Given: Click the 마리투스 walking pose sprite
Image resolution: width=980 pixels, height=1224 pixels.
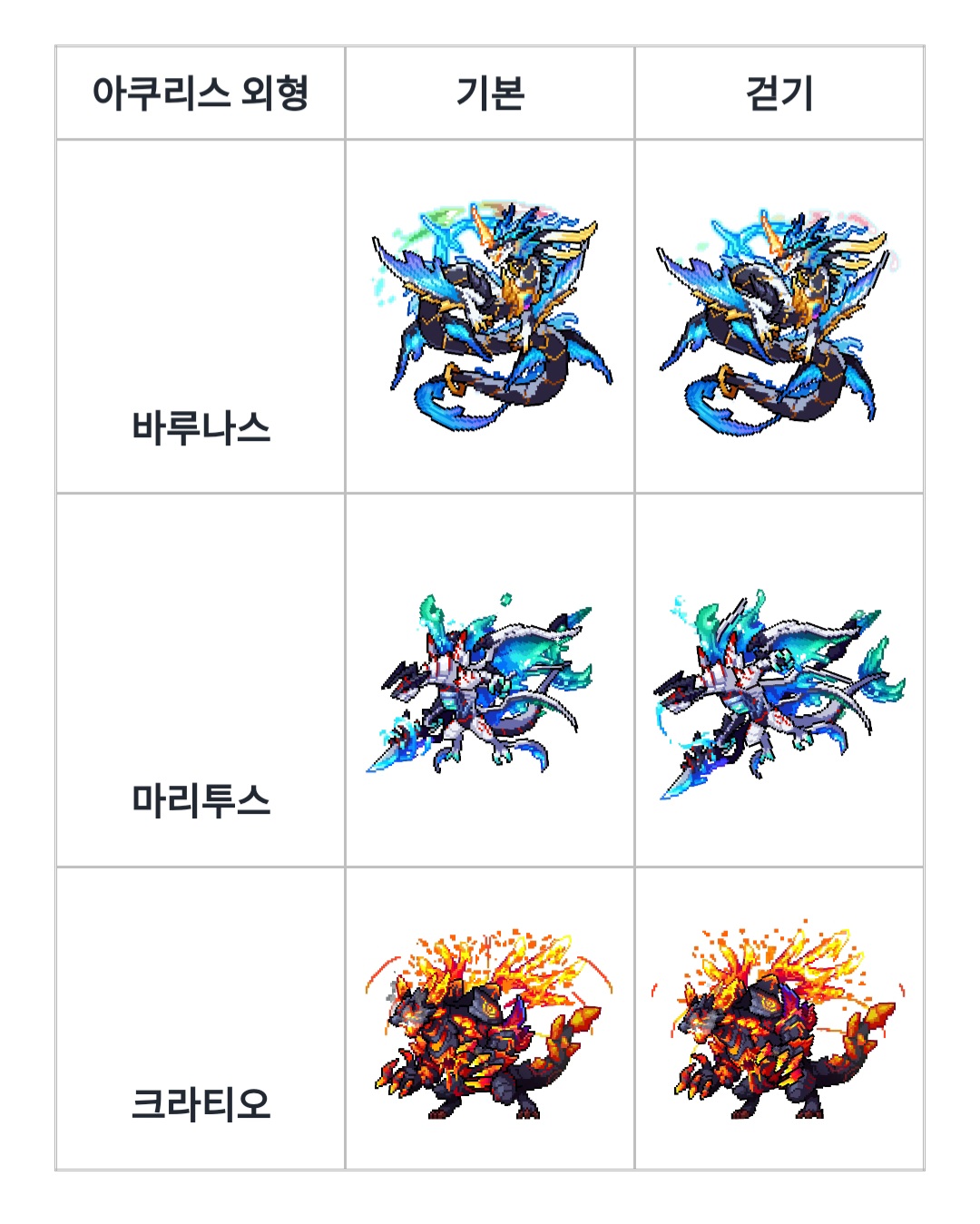Looking at the screenshot, I should click(779, 694).
